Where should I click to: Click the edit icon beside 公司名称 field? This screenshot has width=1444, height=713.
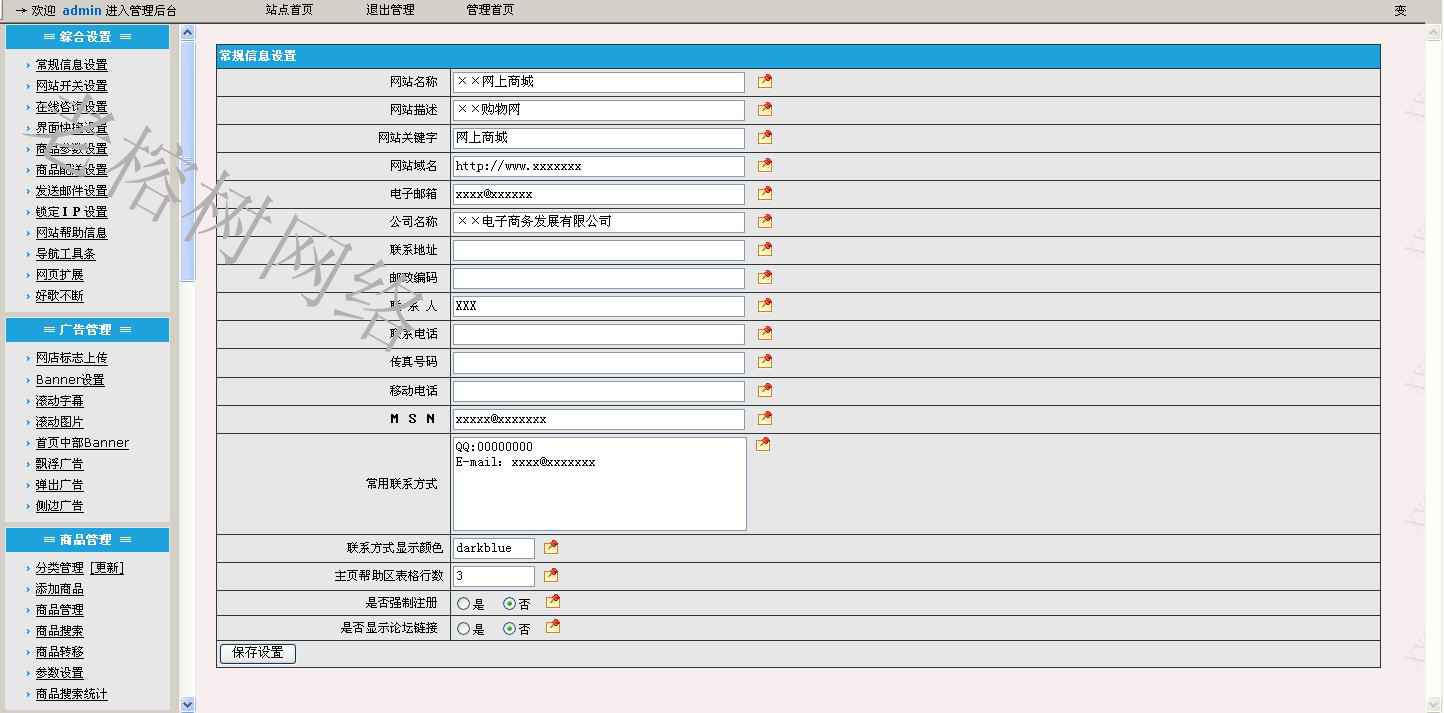765,221
